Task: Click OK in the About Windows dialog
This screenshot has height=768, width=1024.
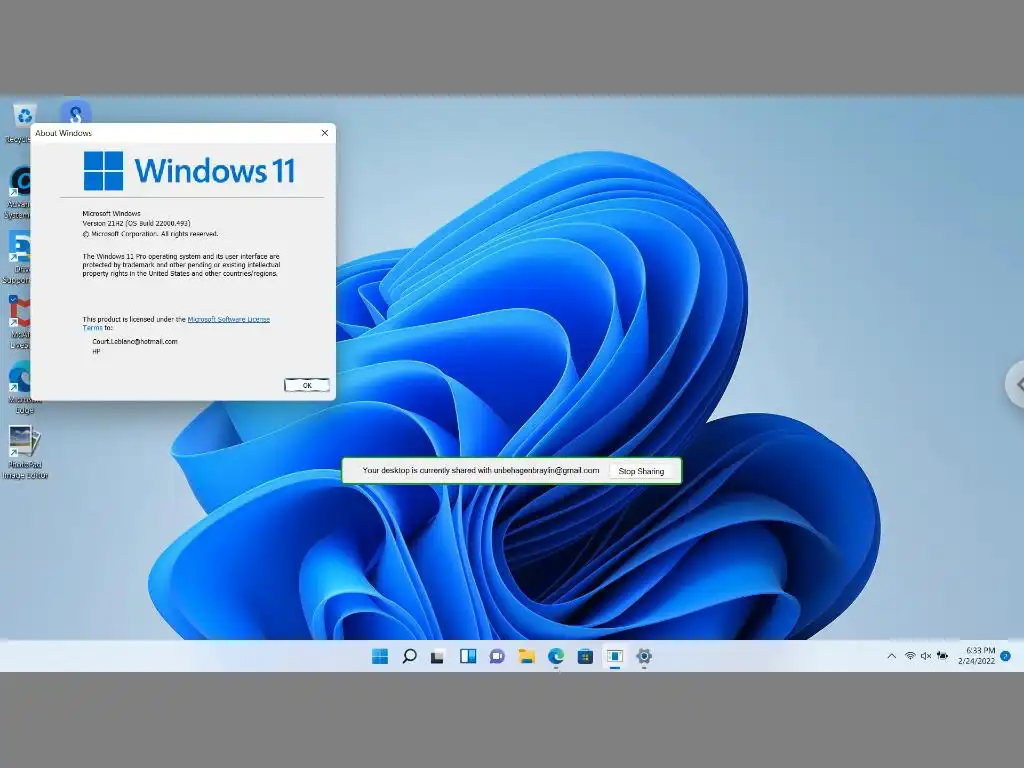Action: (306, 385)
